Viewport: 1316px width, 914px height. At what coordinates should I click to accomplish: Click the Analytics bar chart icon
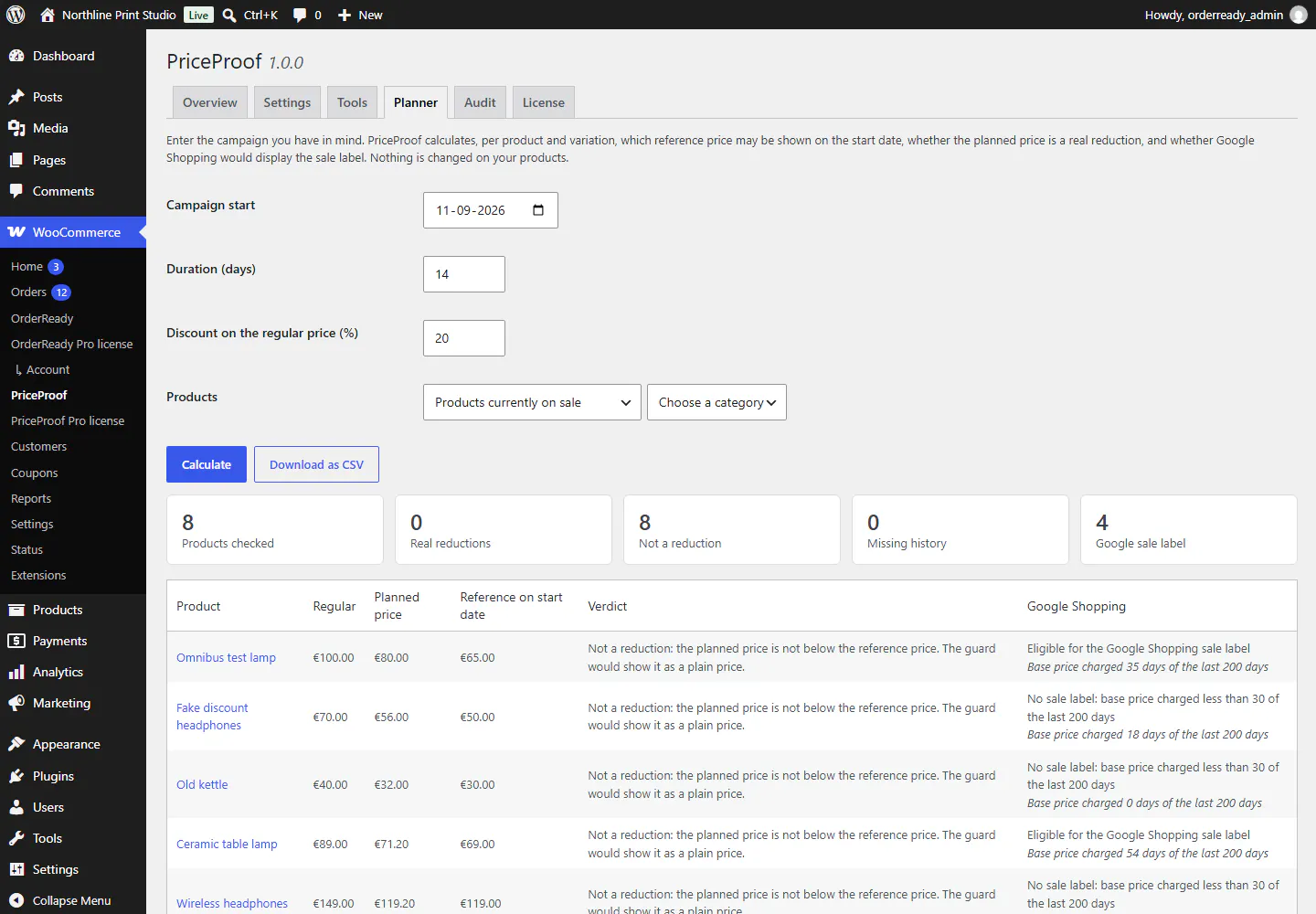click(16, 672)
